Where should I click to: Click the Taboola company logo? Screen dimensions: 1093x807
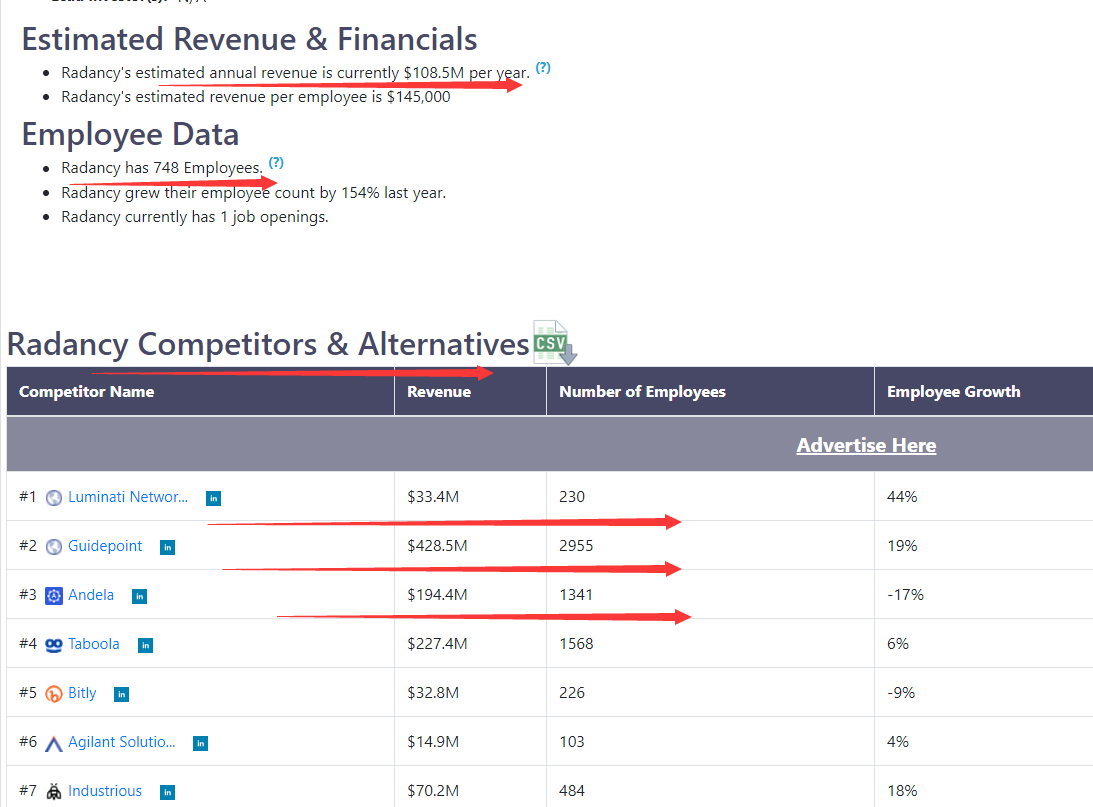click(54, 645)
